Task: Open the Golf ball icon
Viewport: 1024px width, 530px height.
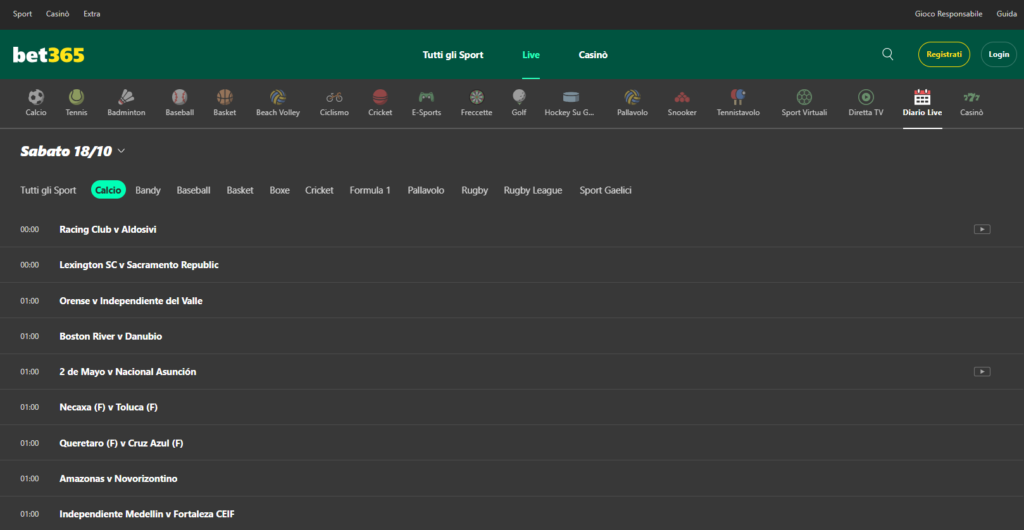Action: point(519,98)
